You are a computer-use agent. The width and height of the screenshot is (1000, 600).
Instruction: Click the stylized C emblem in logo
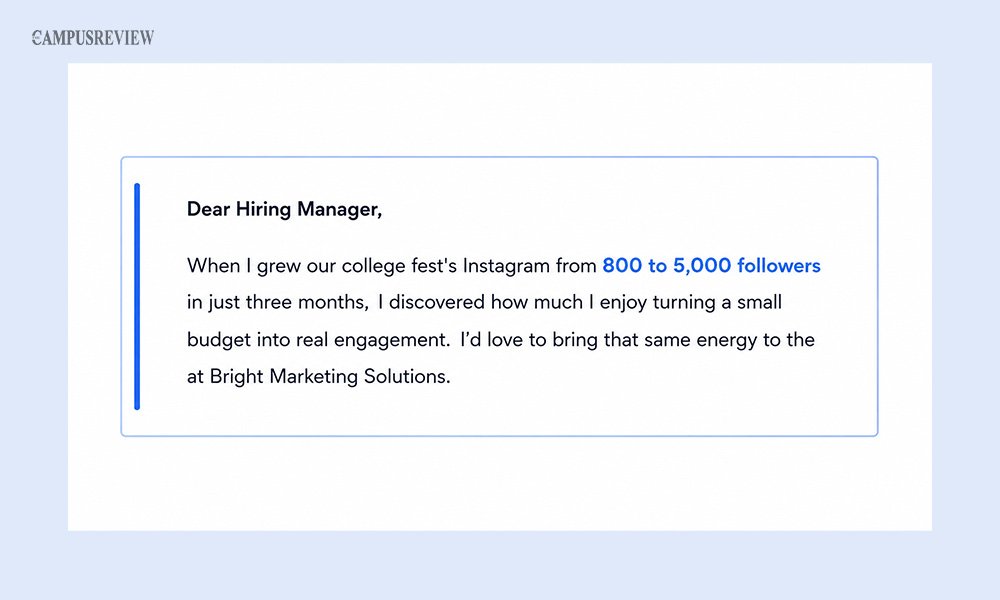click(36, 38)
